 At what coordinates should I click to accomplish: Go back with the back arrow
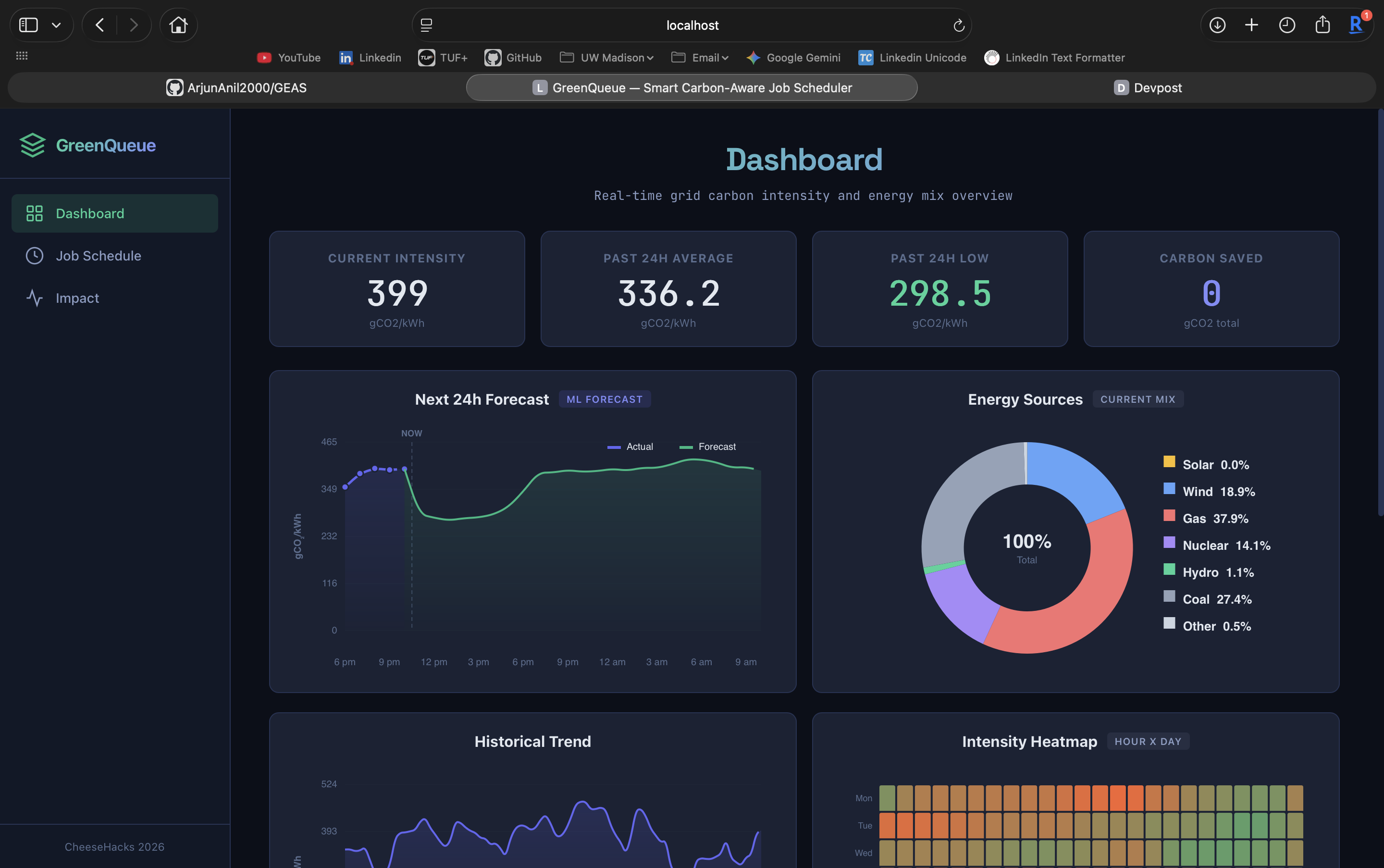100,25
